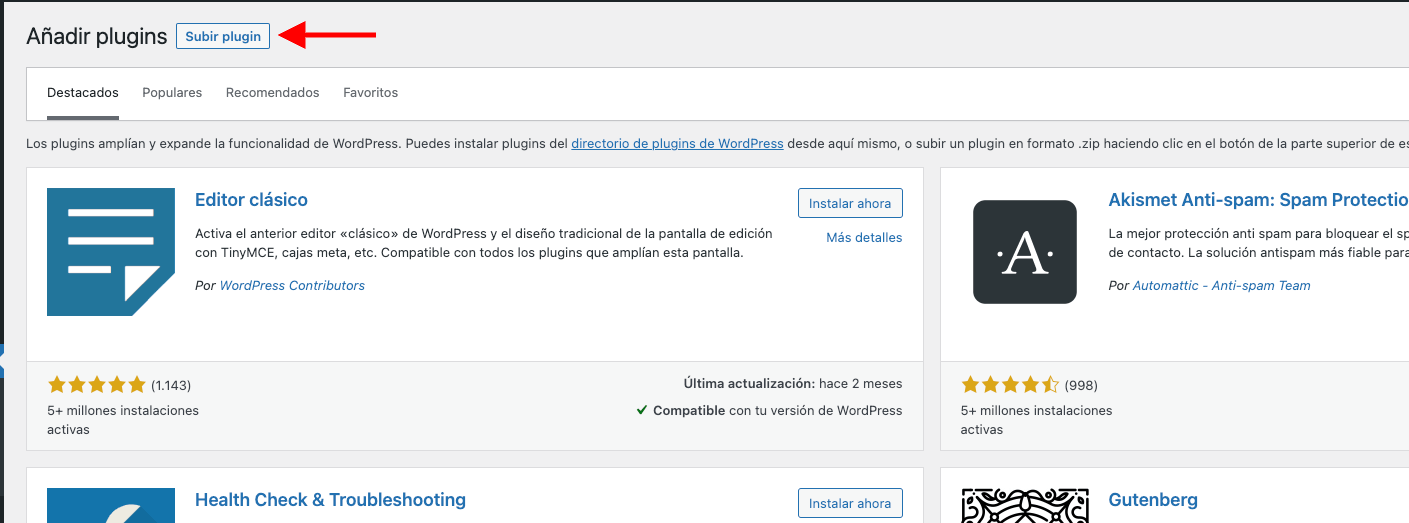Open the Destacados tab
Viewport: 1409px width, 523px height.
click(83, 93)
